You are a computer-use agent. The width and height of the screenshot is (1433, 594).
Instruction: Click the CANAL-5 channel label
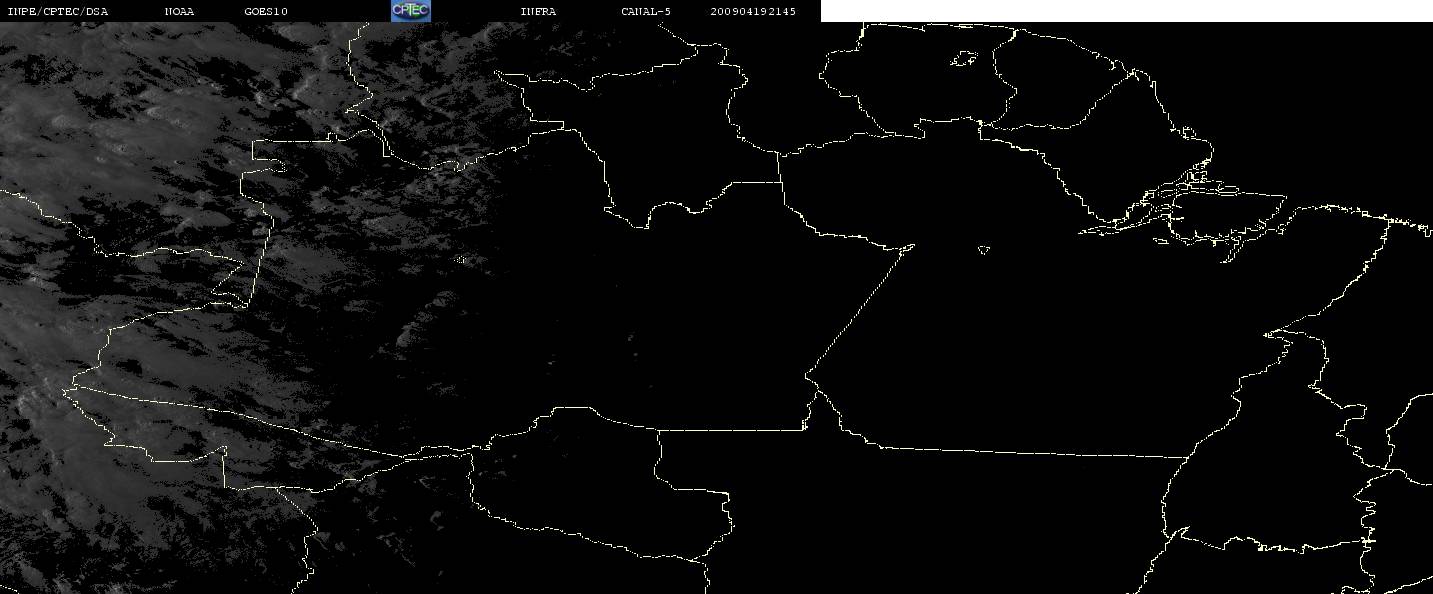pos(646,11)
